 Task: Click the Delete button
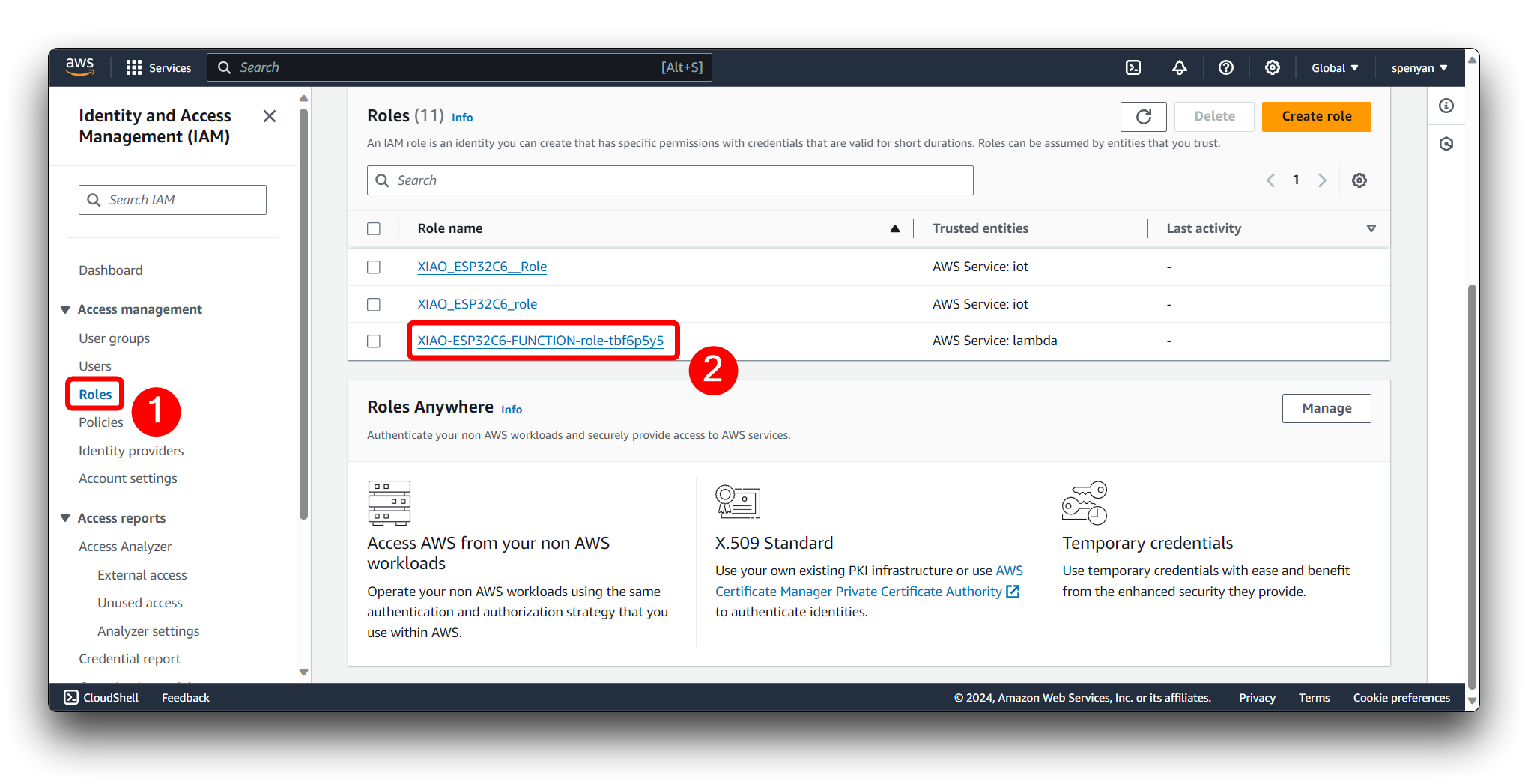[1214, 116]
